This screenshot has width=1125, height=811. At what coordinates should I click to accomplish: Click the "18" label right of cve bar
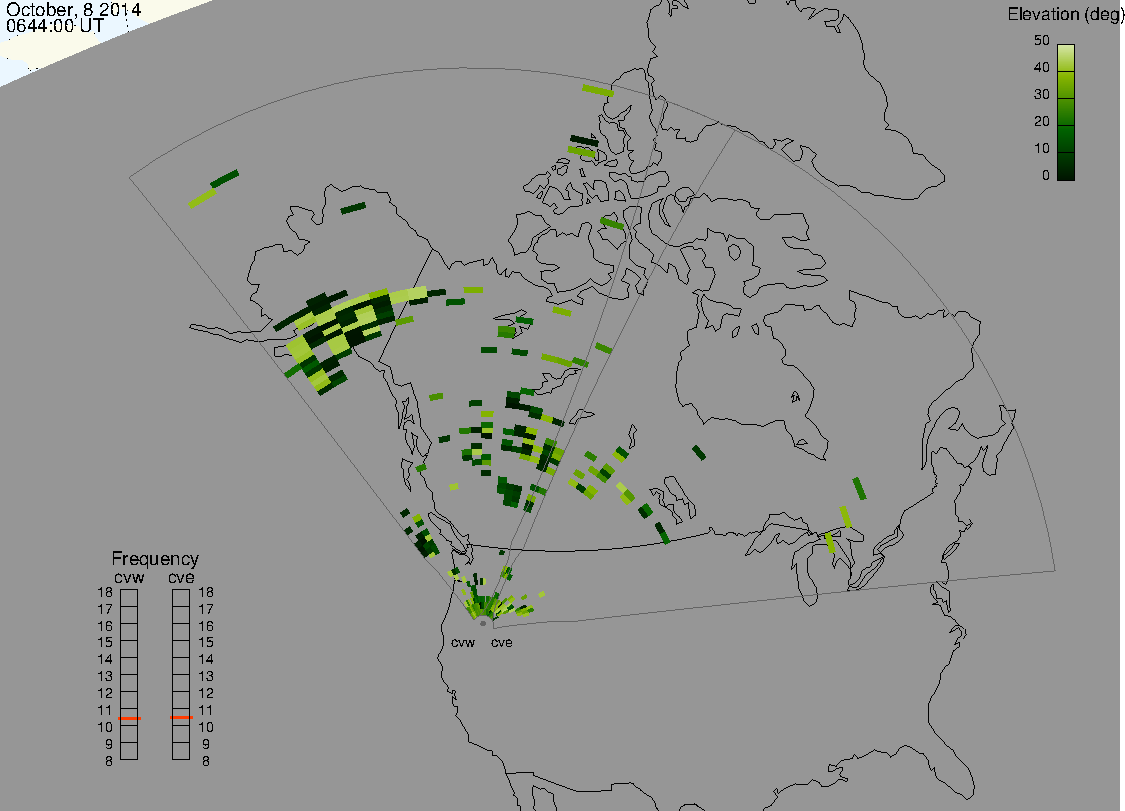click(206, 593)
